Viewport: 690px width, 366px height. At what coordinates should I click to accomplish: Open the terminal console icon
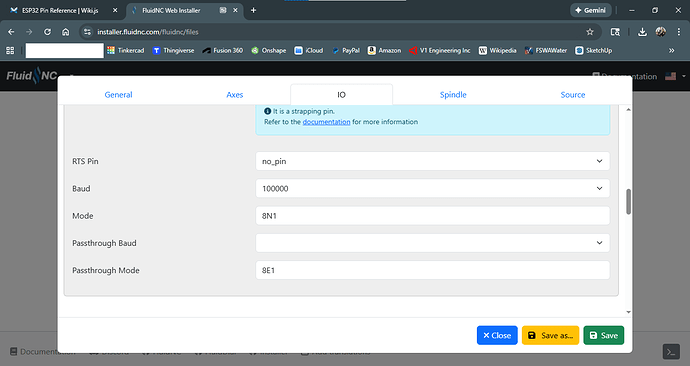(671, 351)
